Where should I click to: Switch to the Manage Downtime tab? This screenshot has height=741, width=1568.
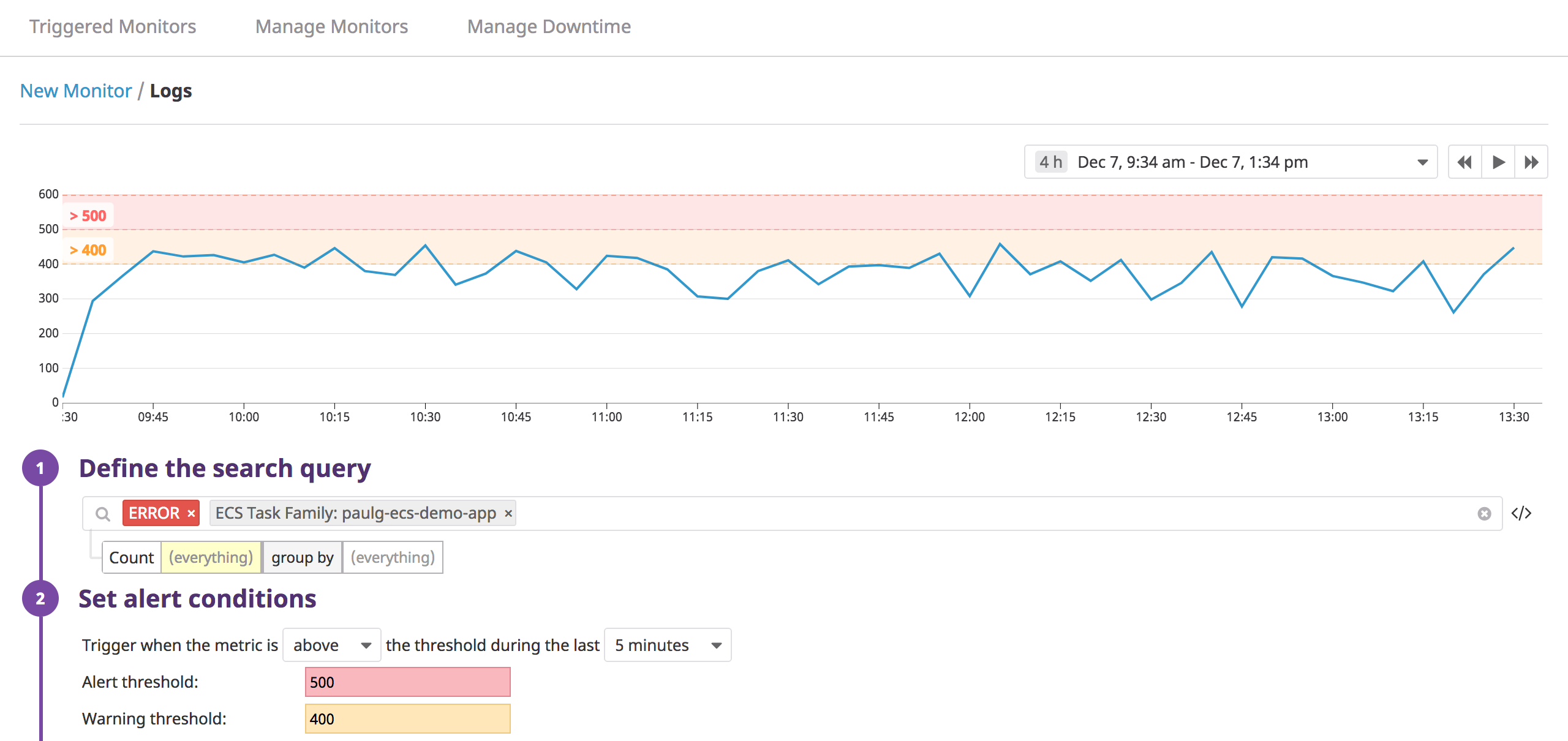(549, 26)
